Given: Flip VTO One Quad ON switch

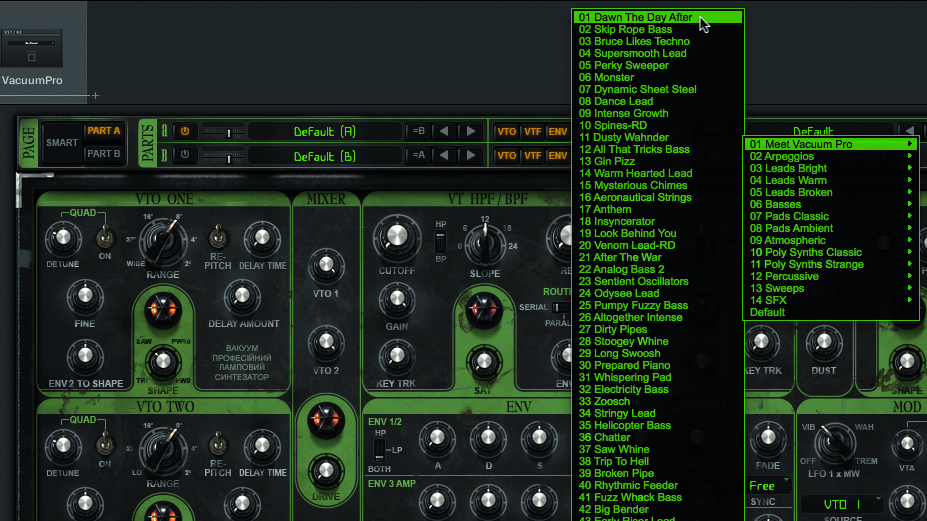Looking at the screenshot, I should 105,236.
